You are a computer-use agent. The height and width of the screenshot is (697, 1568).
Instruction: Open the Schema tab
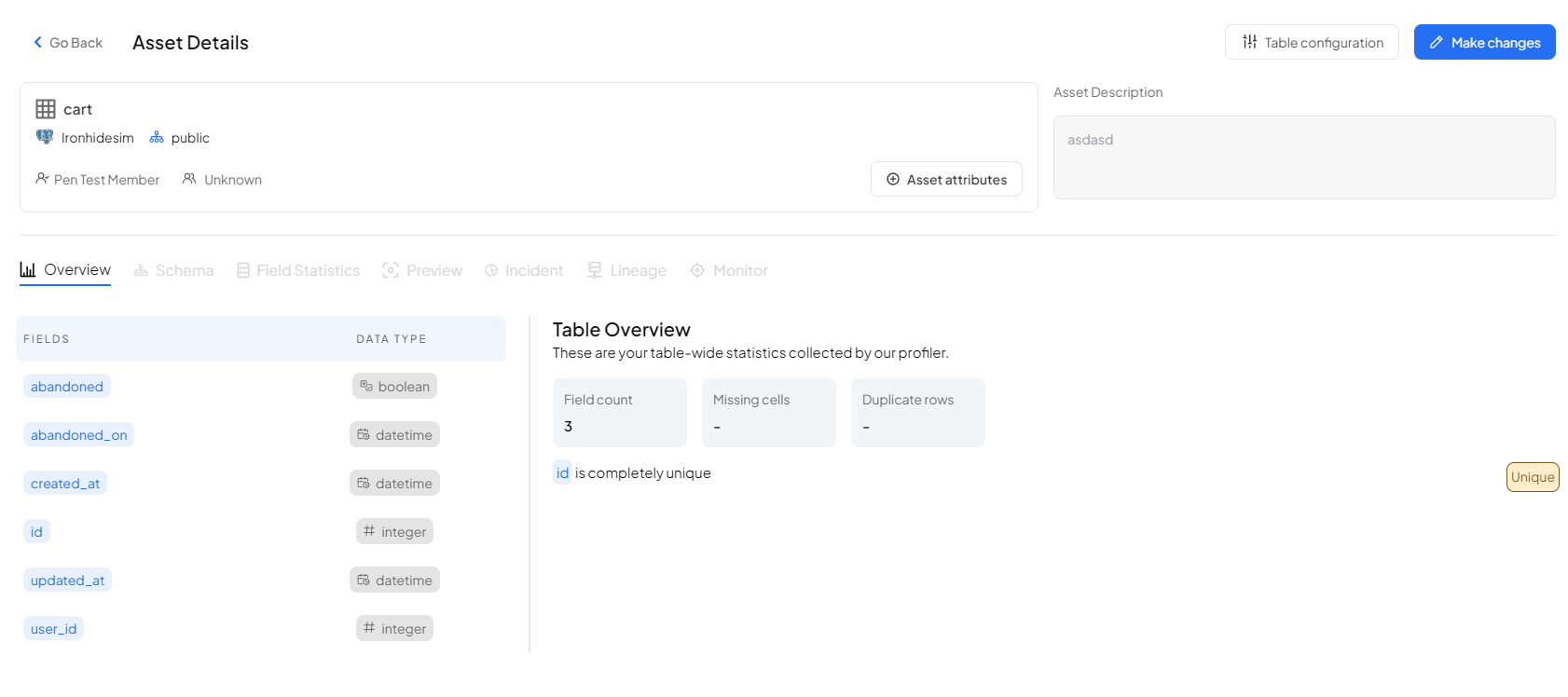point(174,270)
